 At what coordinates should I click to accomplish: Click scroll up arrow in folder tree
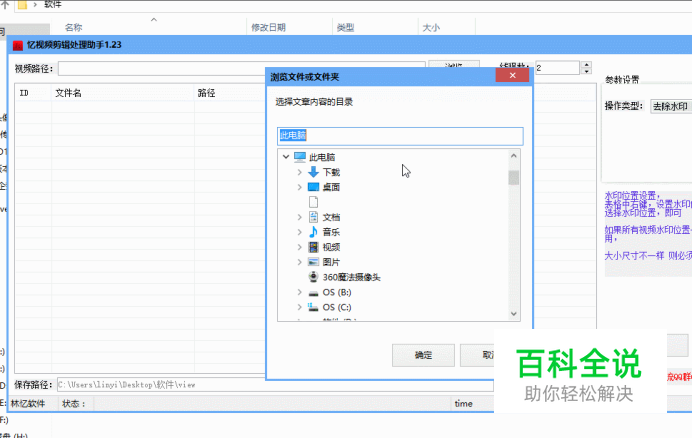[514, 155]
